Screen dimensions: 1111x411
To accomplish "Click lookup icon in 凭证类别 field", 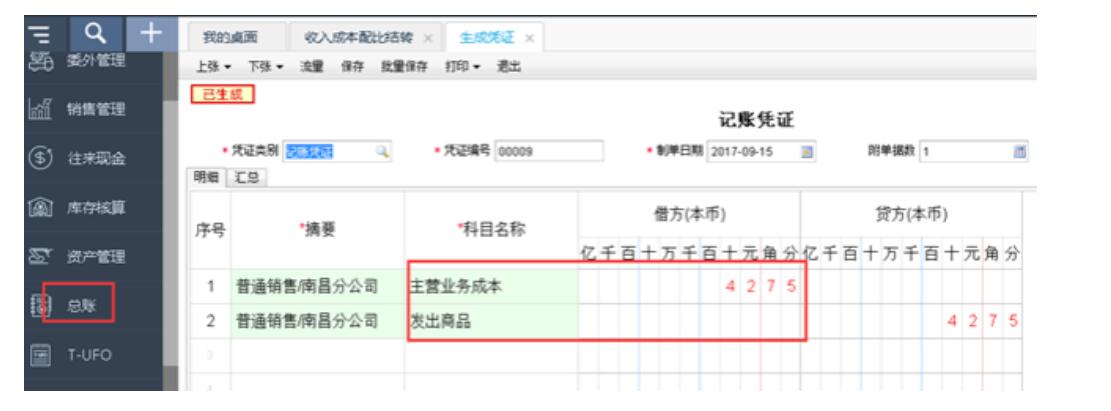I will pyautogui.click(x=382, y=151).
